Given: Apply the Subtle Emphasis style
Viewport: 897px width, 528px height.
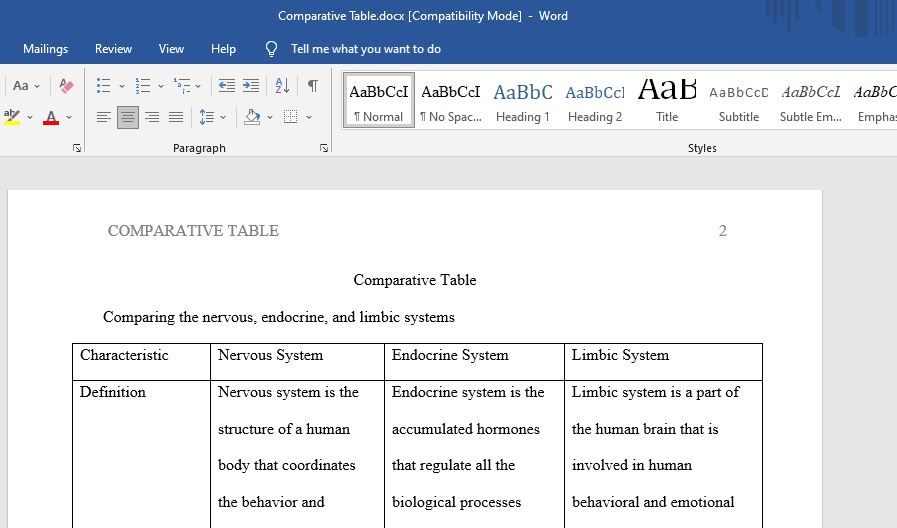Looking at the screenshot, I should coord(811,101).
